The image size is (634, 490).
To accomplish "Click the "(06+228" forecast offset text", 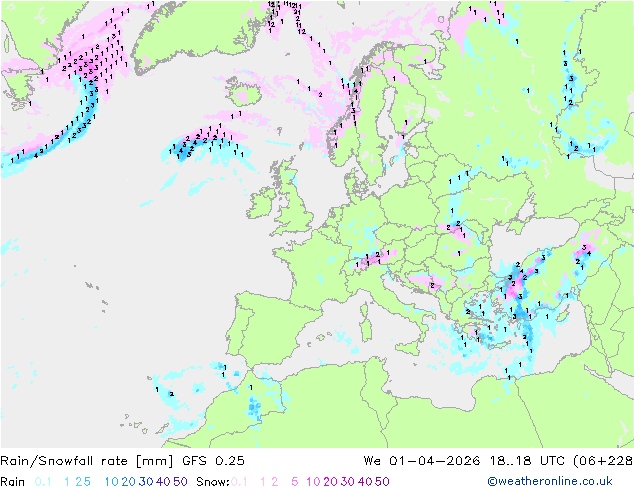I will pos(603,461).
